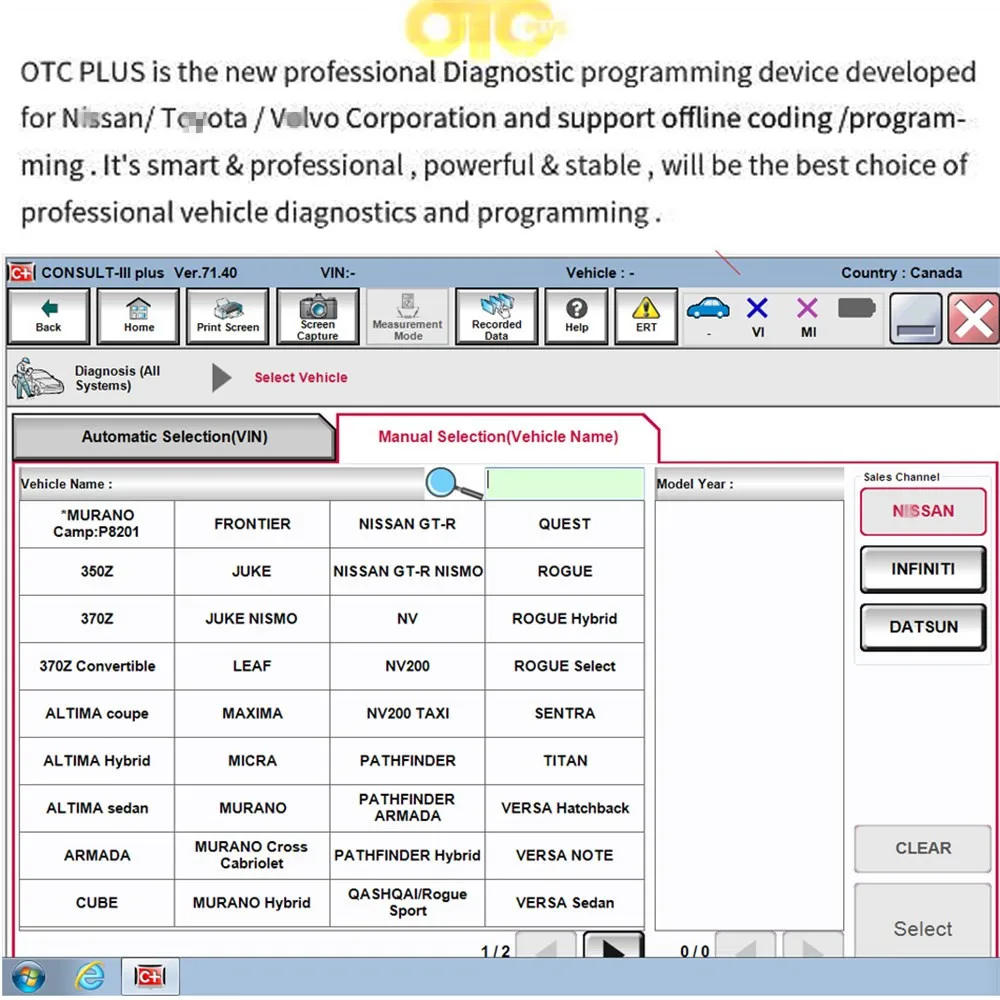
Task: Choose NISSAN sales channel
Action: (923, 511)
